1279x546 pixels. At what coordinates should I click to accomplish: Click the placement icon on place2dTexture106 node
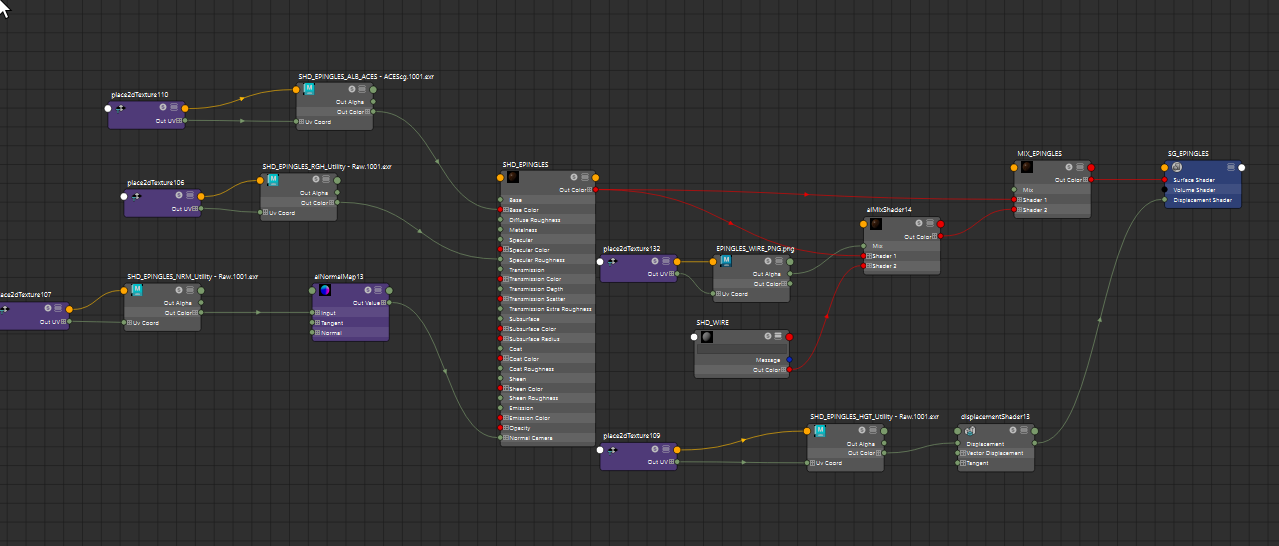click(138, 196)
